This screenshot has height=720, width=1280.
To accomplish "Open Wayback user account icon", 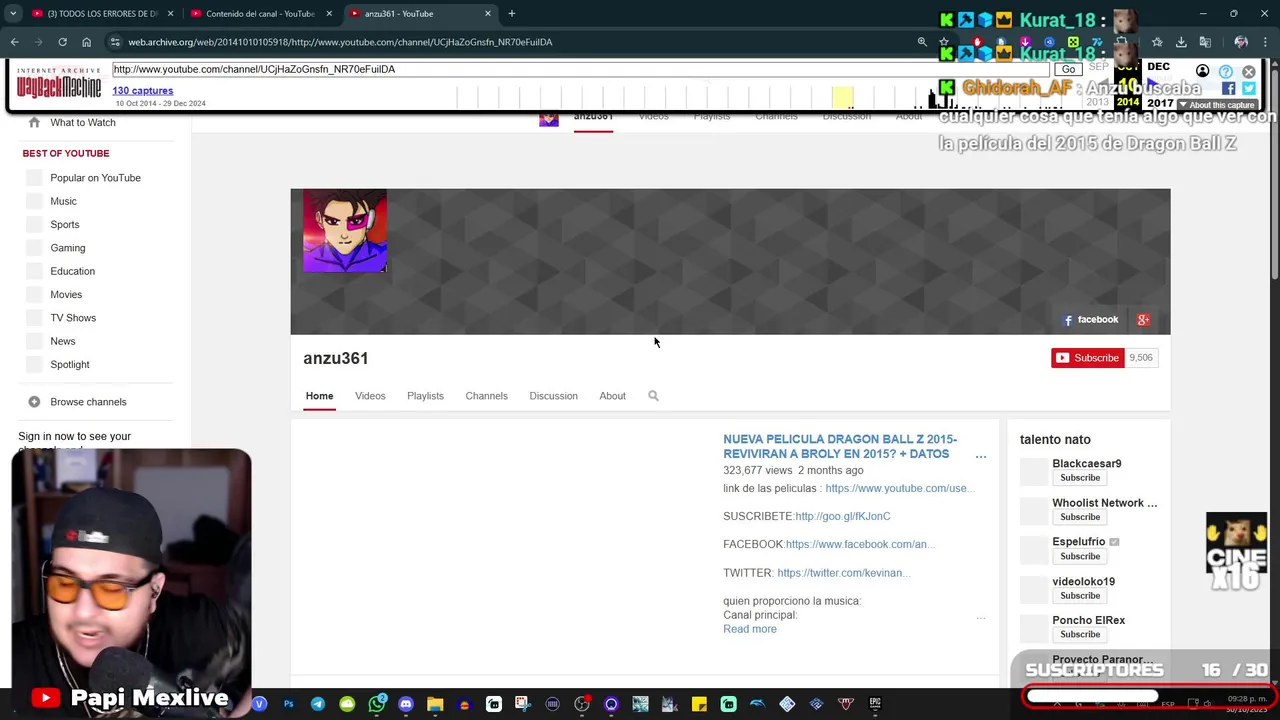I will pyautogui.click(x=1203, y=71).
